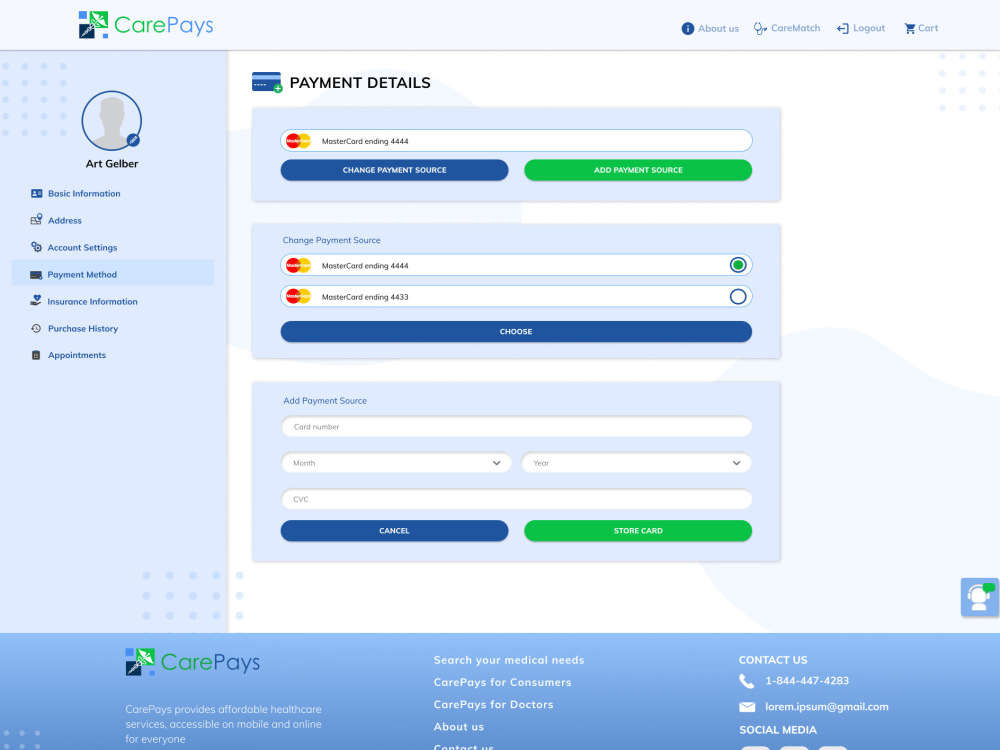Select the Basic Information sidebar icon

tap(34, 193)
